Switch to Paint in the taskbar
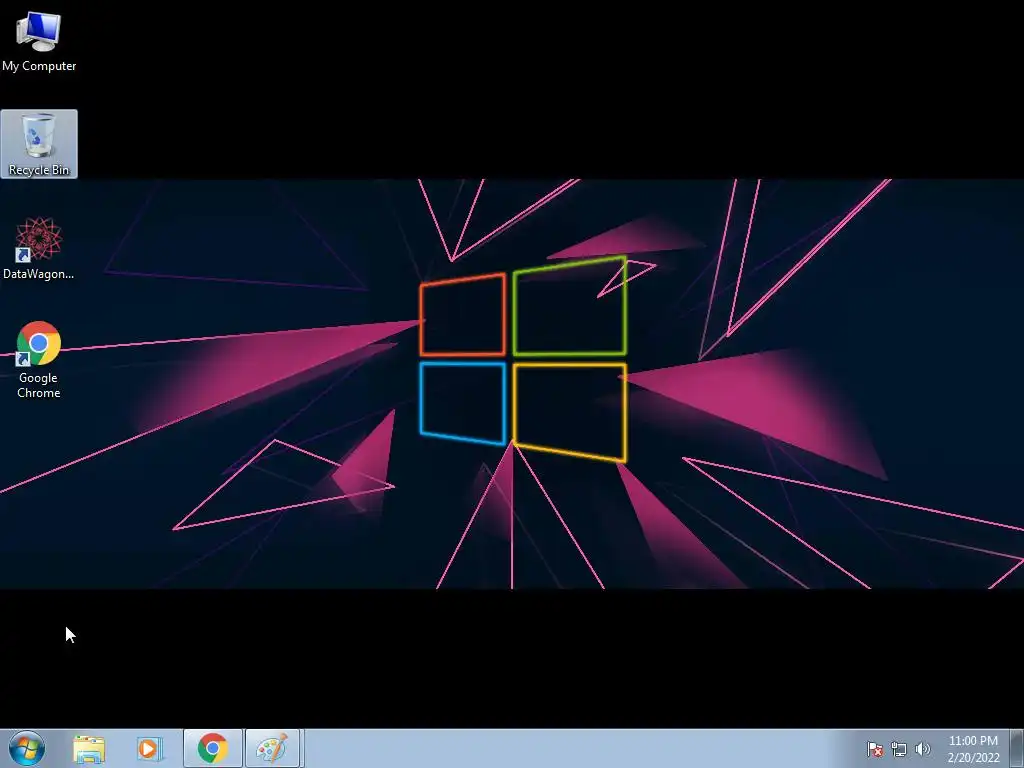The height and width of the screenshot is (768, 1024). (x=273, y=748)
